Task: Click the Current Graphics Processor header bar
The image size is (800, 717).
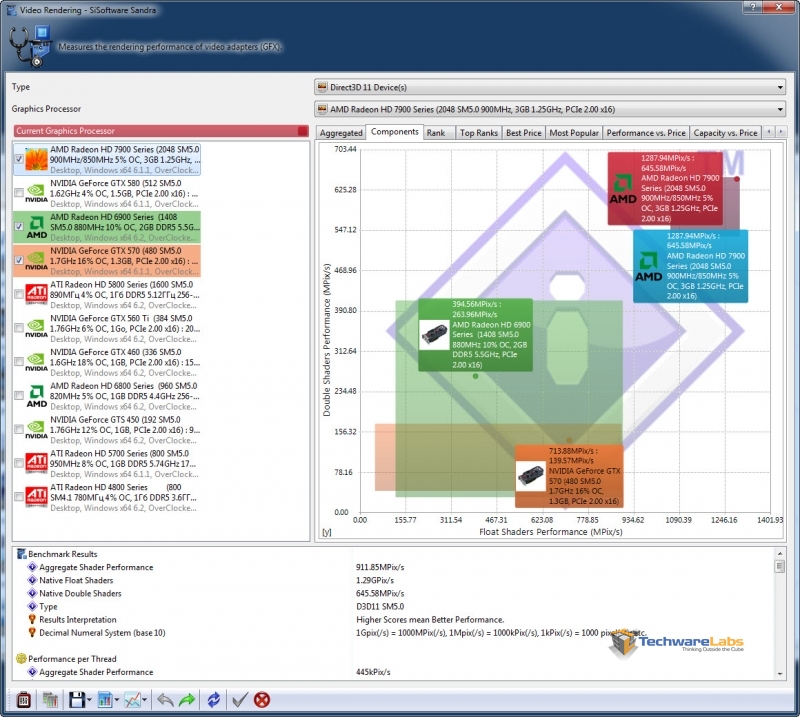Action: (x=150, y=131)
